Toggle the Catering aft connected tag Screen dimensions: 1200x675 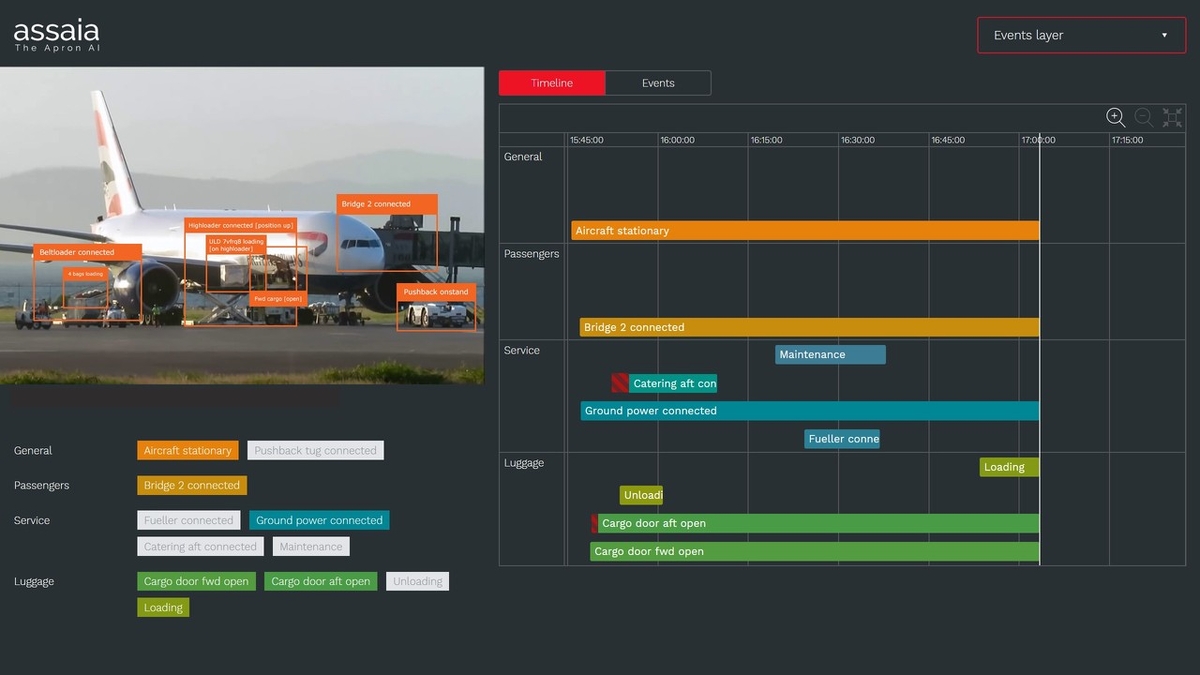coord(200,547)
